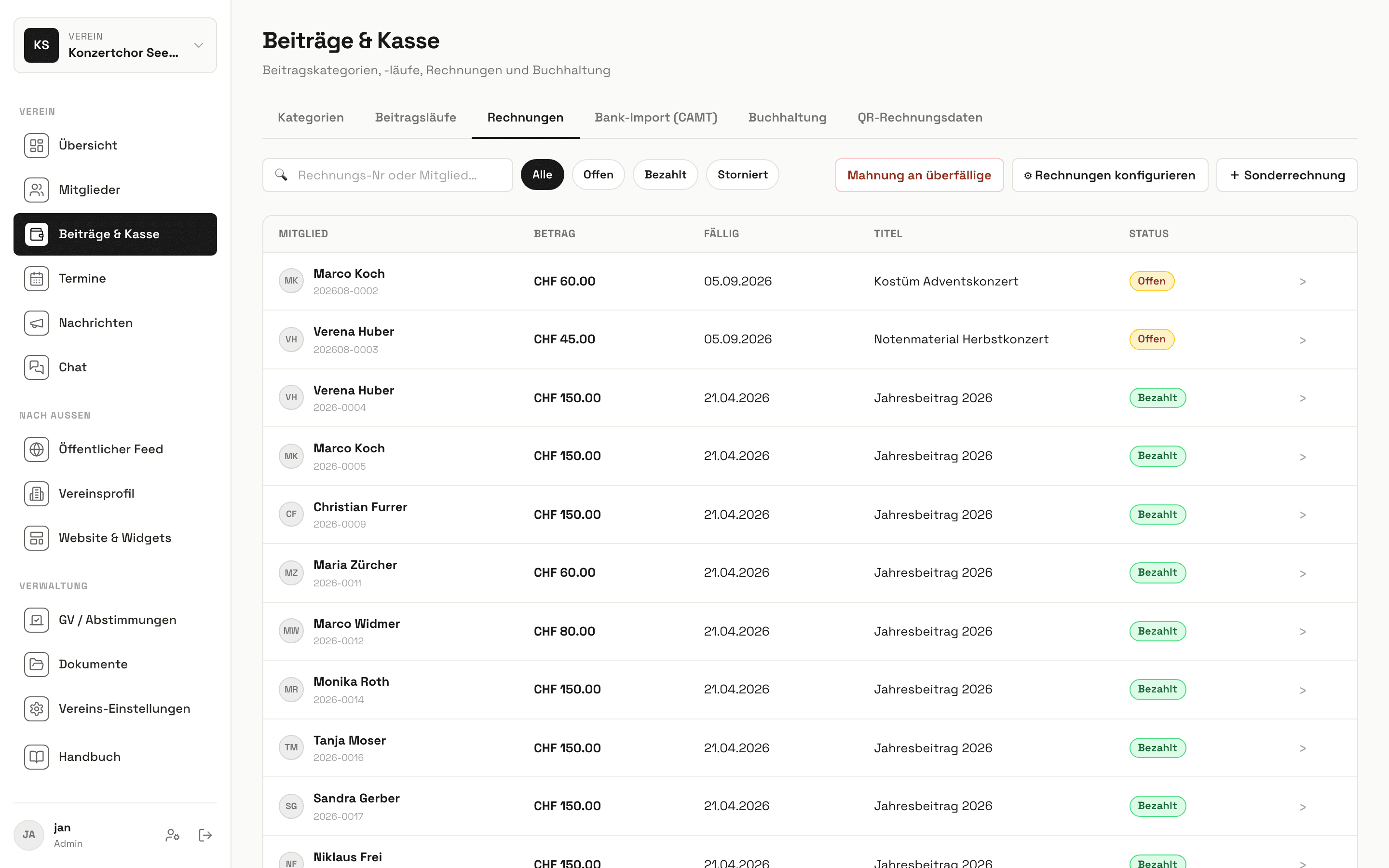Open the Nachrichten megaphone icon
This screenshot has height=868, width=1389.
(x=37, y=323)
